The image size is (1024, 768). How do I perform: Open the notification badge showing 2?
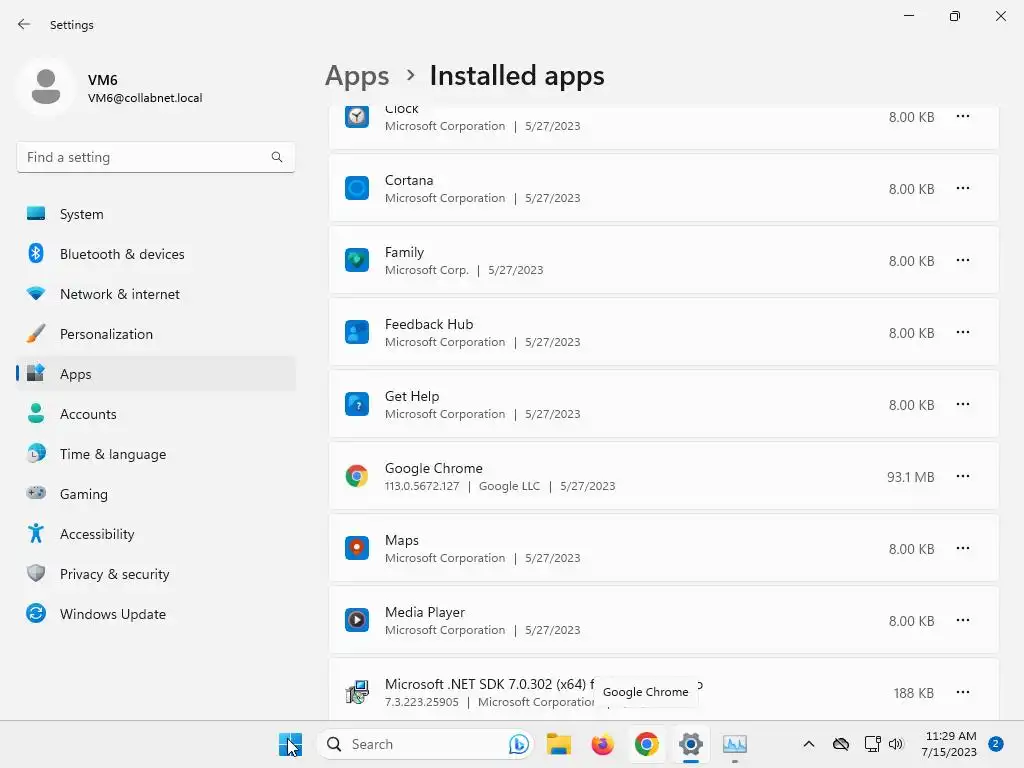click(x=996, y=744)
